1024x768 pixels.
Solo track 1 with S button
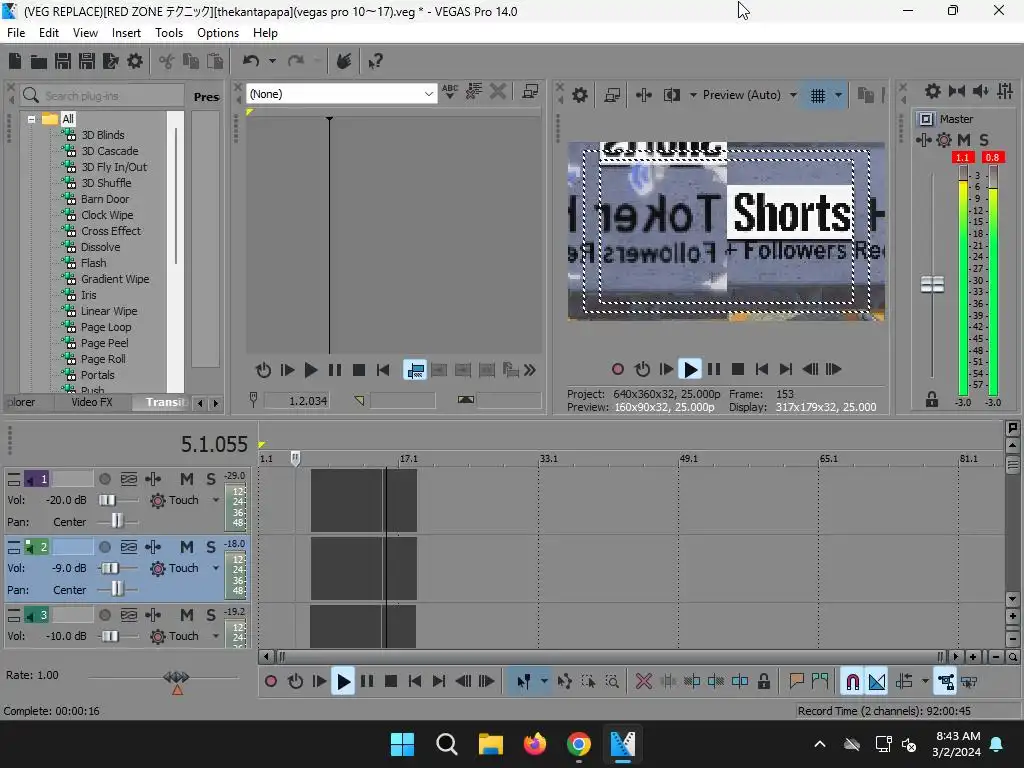pos(210,479)
